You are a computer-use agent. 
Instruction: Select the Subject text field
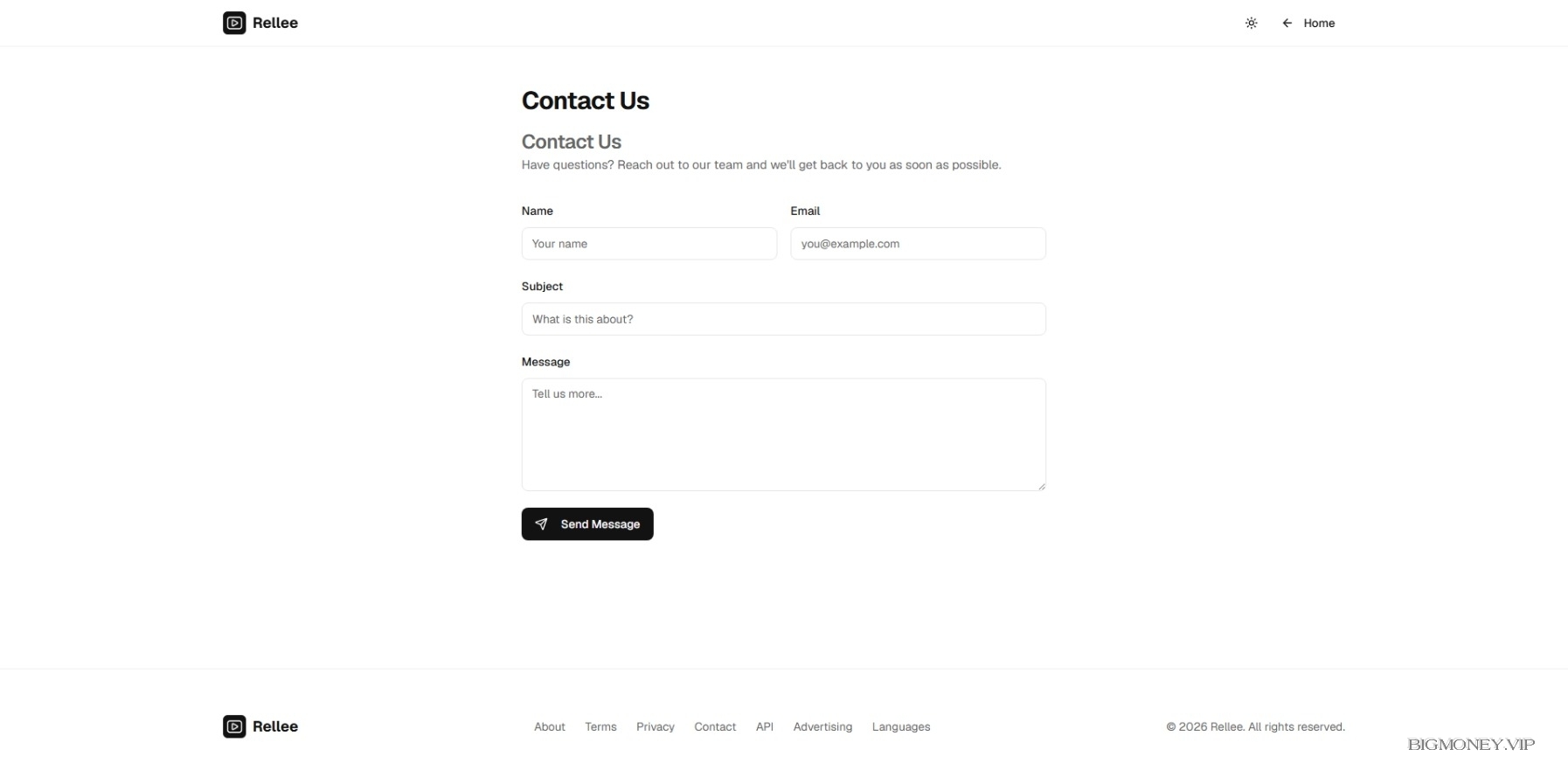(x=783, y=319)
